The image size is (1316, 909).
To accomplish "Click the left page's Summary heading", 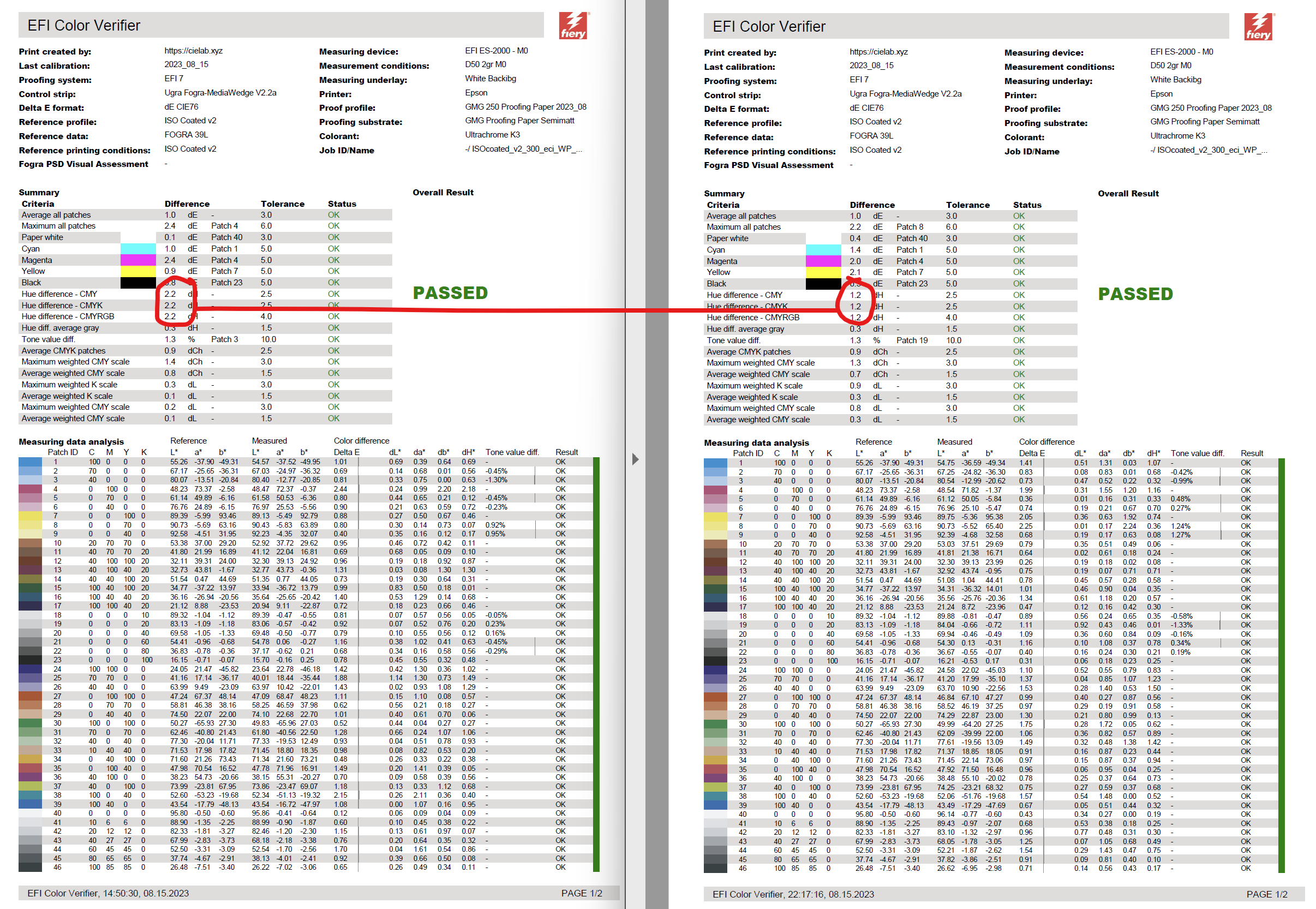I will coord(39,193).
